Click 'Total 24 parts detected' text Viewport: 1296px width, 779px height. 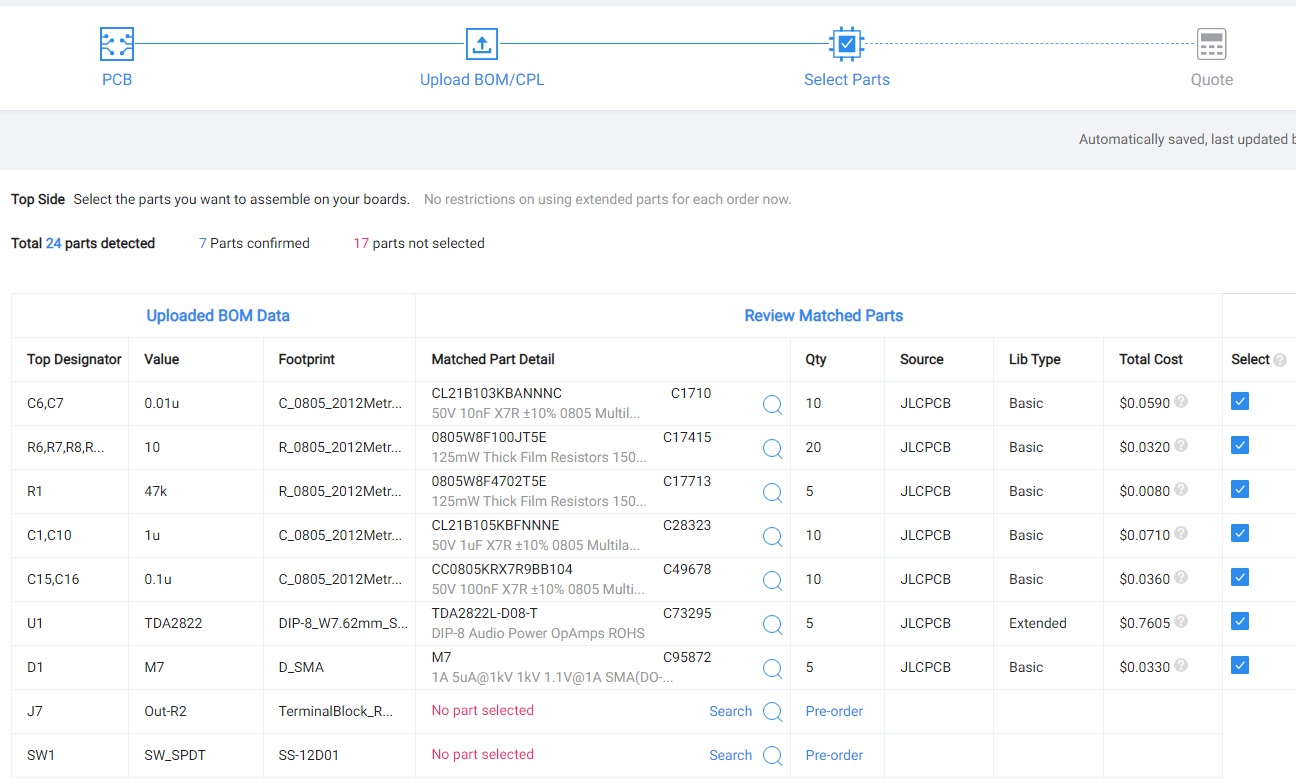83,243
